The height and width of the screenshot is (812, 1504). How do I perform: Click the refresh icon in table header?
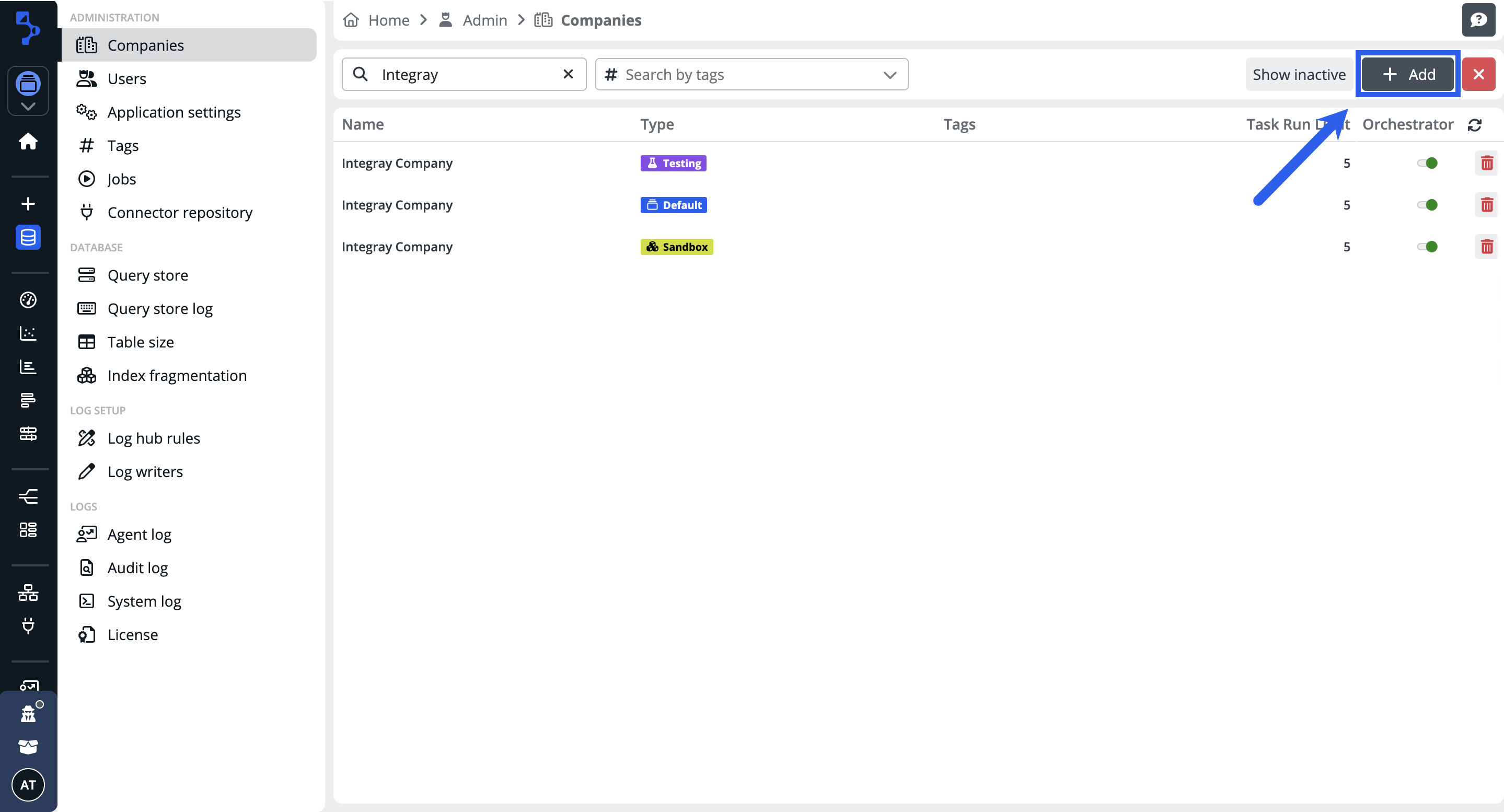[x=1474, y=125]
